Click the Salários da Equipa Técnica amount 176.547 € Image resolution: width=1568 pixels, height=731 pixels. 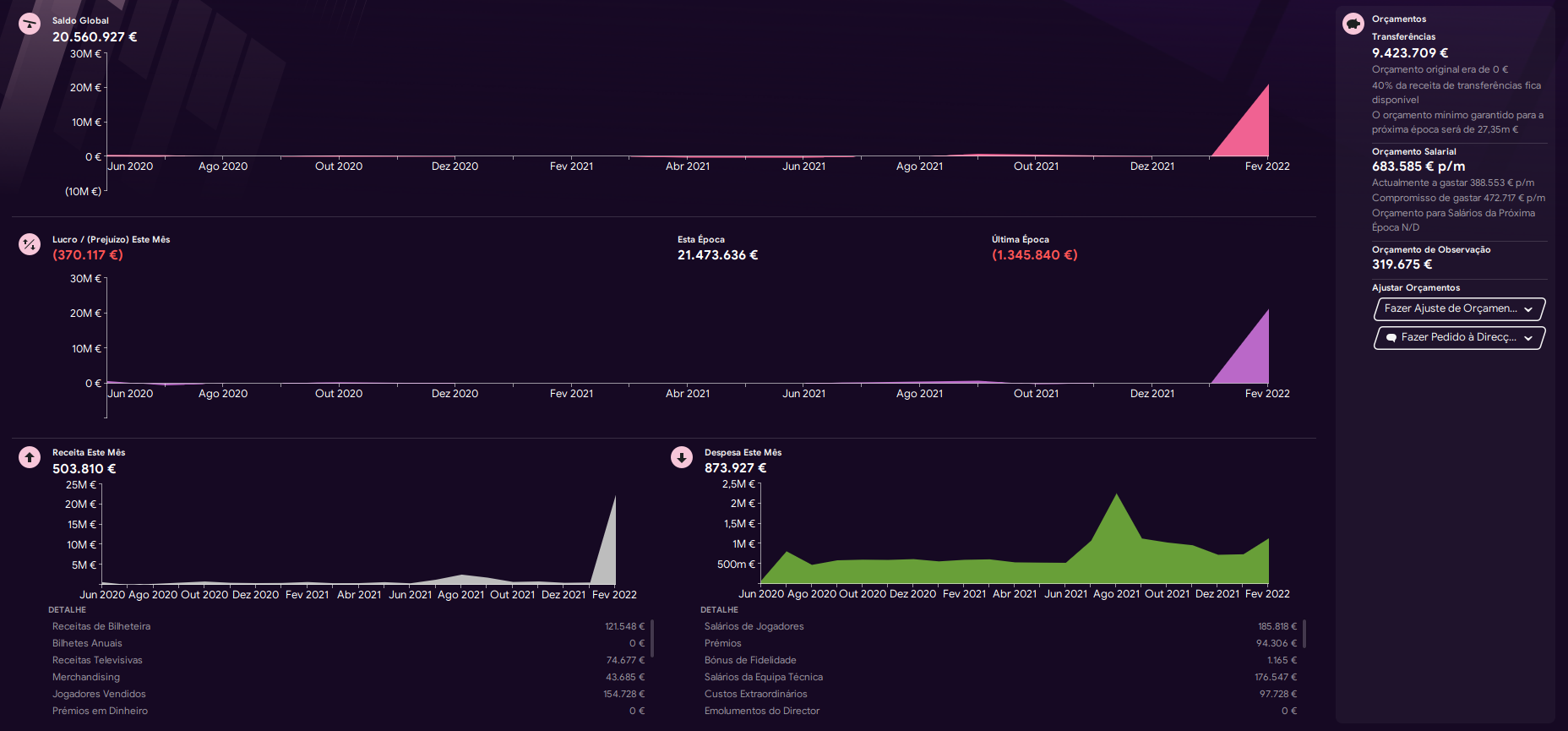tap(1276, 677)
